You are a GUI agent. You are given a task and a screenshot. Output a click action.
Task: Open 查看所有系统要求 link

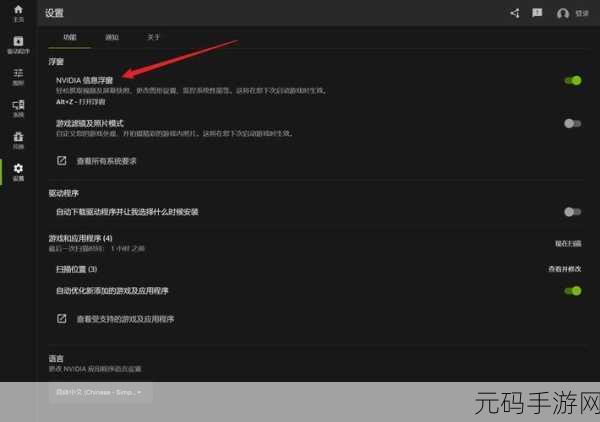106,161
